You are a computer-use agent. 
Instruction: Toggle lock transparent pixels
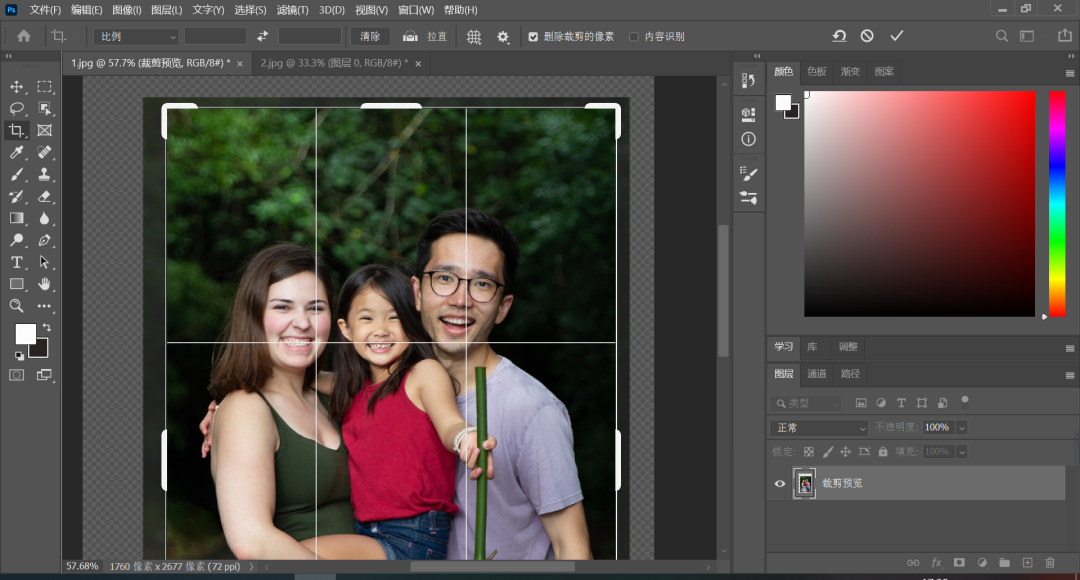[809, 452]
